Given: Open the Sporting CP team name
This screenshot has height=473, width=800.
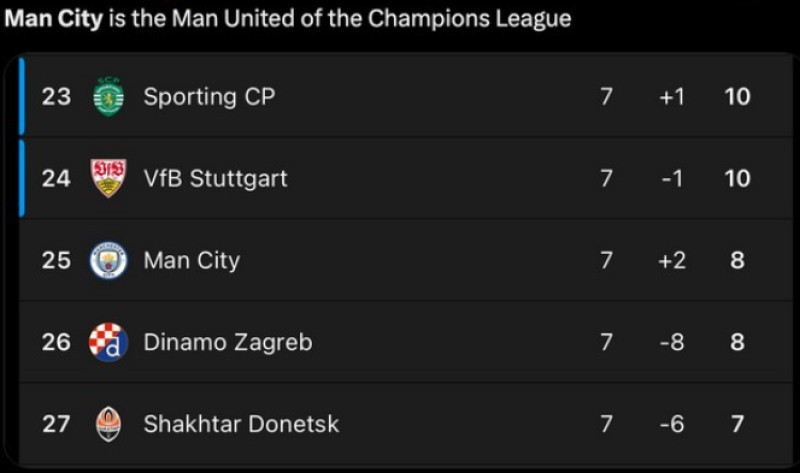Looking at the screenshot, I should (209, 97).
